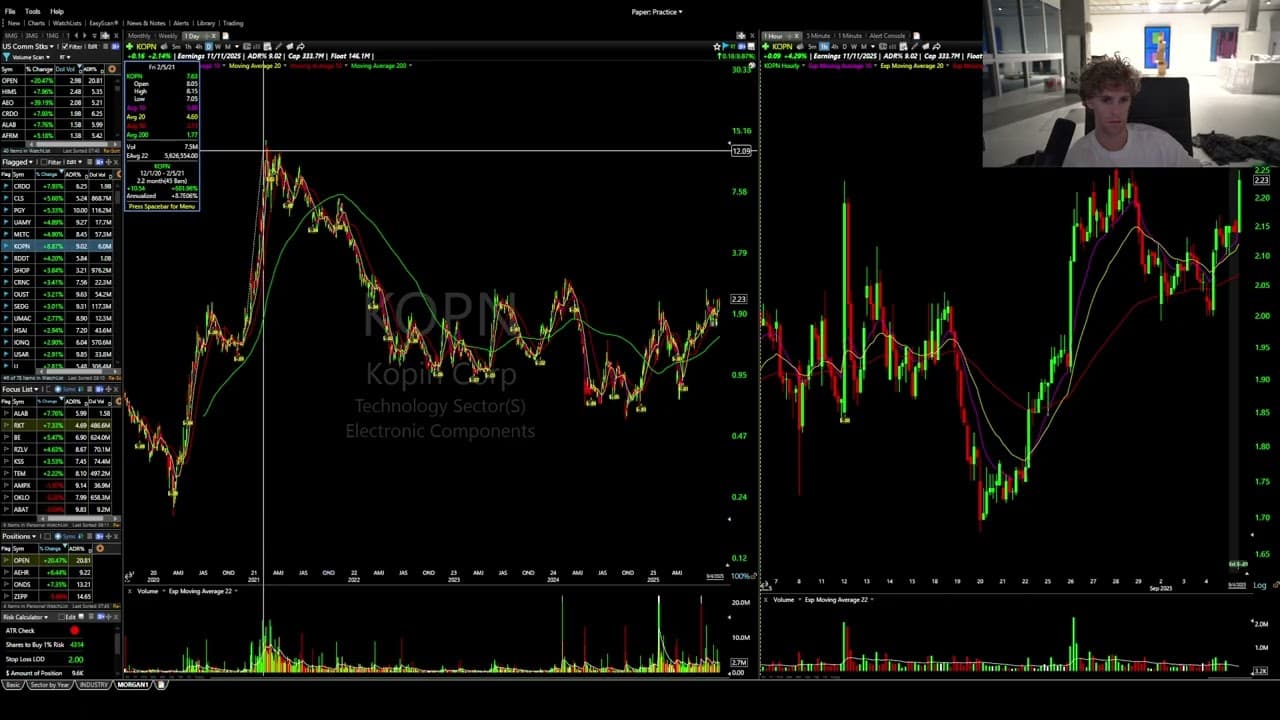This screenshot has height=720, width=1280.
Task: Open column settings gear in US Comm Stks
Action: point(112,69)
